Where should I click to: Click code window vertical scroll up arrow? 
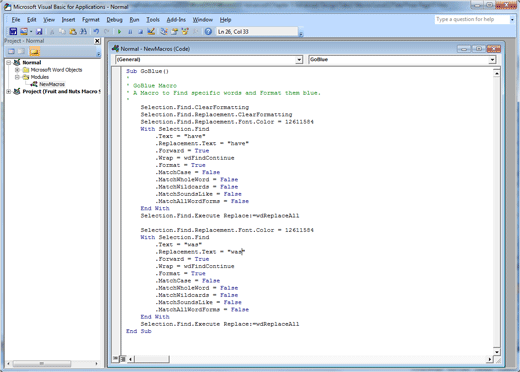(x=497, y=73)
